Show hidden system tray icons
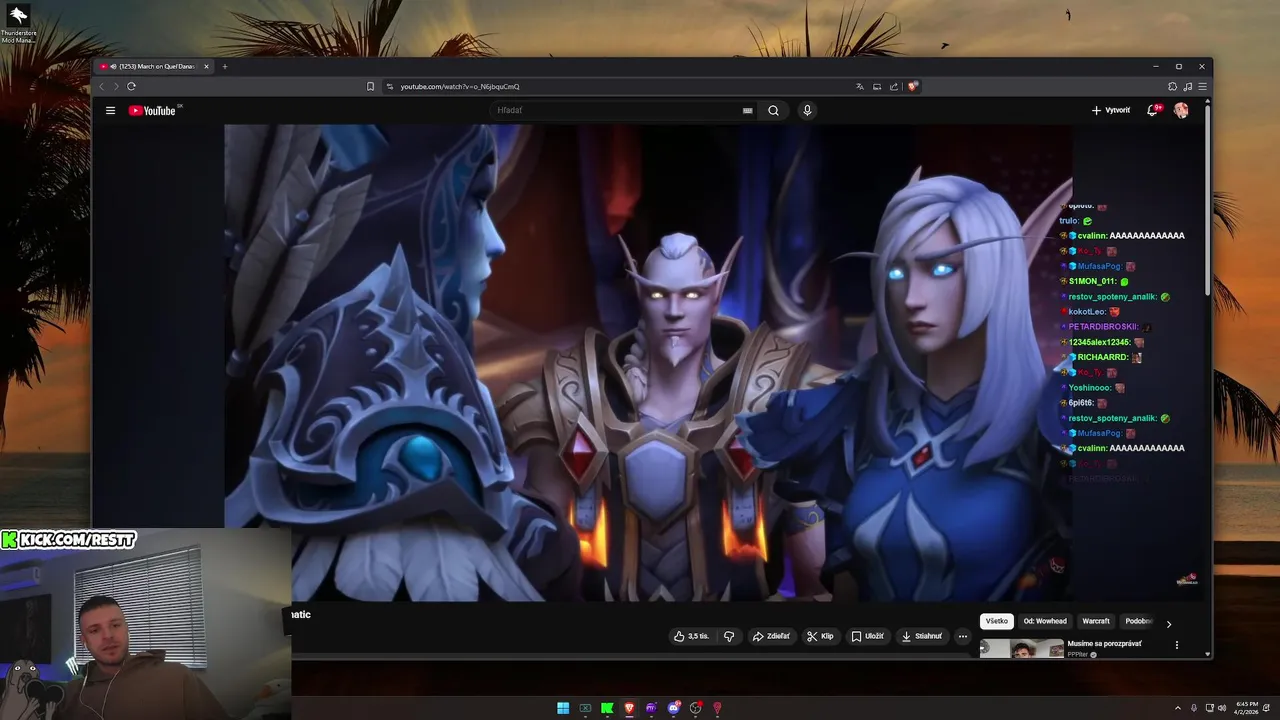The image size is (1280, 720). point(1178,708)
